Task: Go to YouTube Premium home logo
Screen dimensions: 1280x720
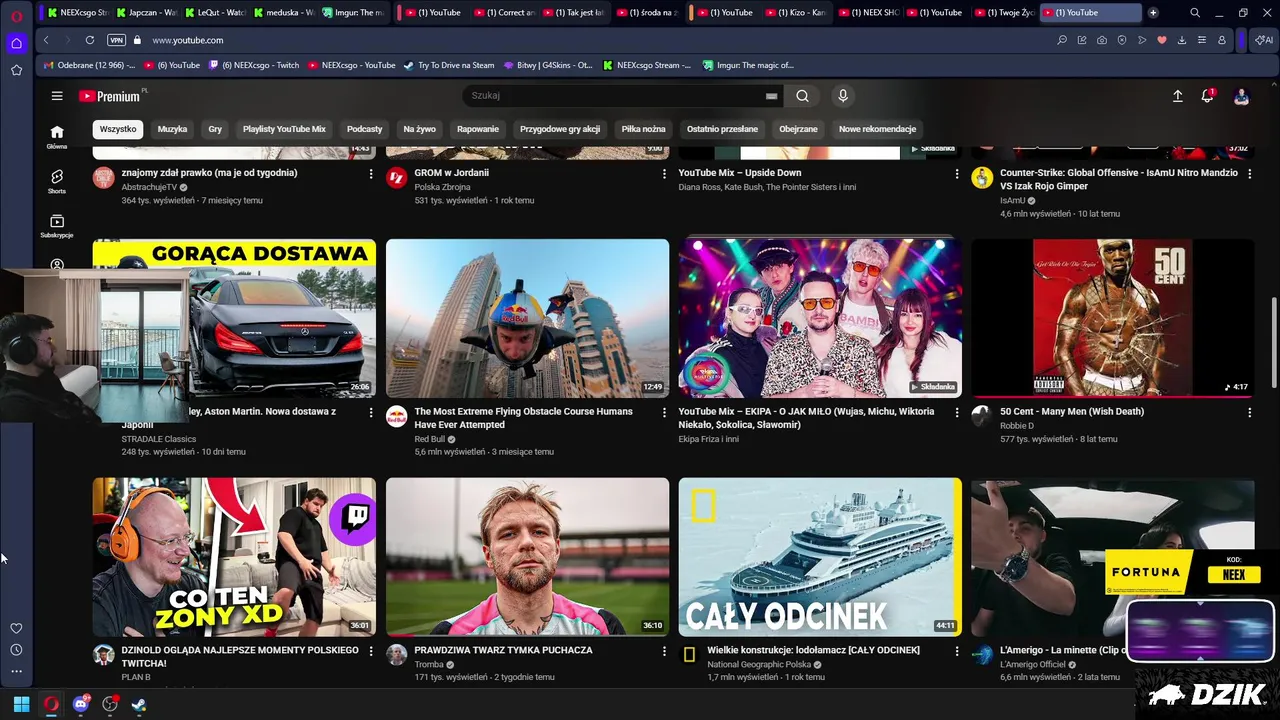Action: [x=112, y=96]
